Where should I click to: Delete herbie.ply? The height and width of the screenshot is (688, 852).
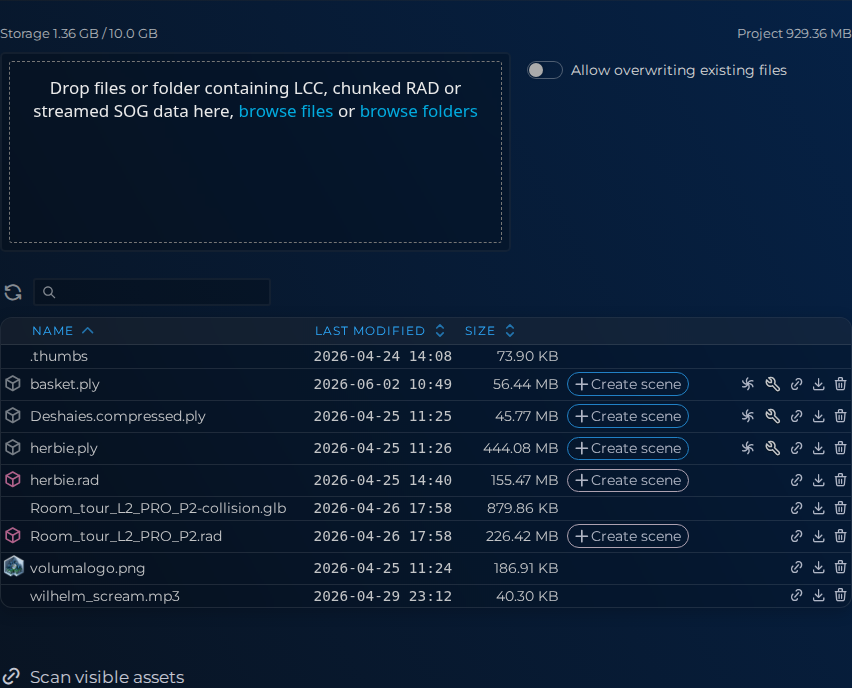pyautogui.click(x=840, y=448)
